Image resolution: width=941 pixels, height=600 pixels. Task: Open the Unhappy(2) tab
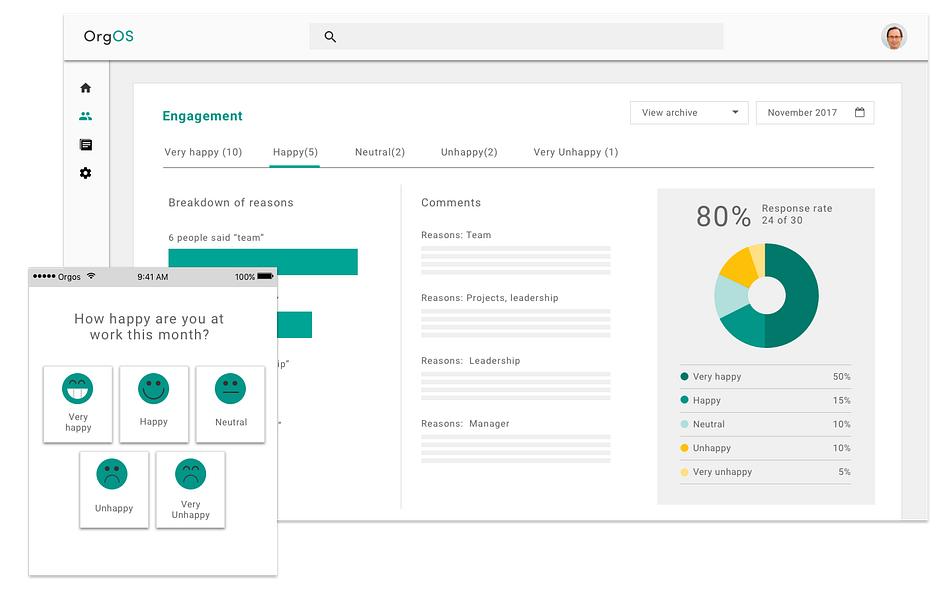tap(469, 152)
